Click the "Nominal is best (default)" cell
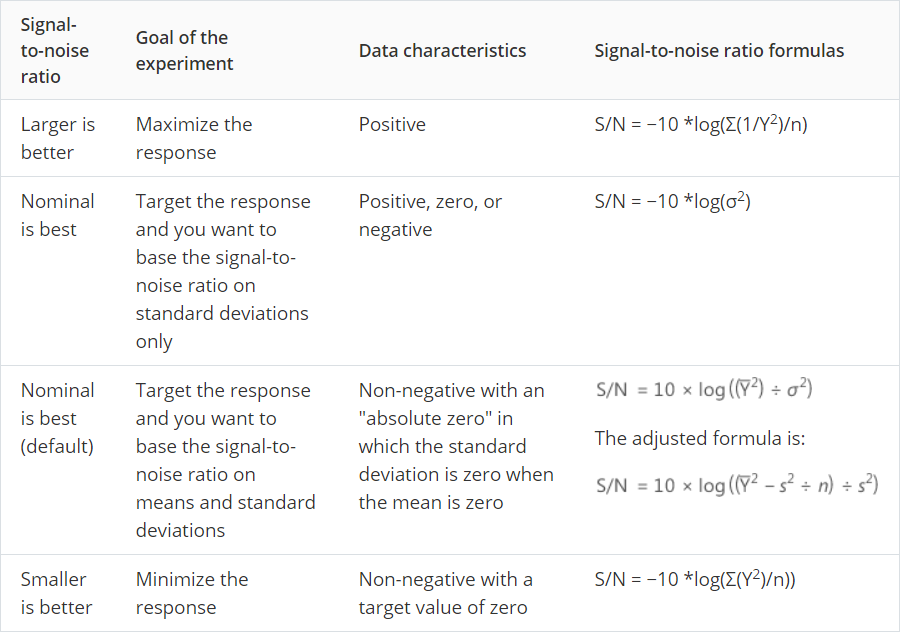This screenshot has height=632, width=900. tap(58, 418)
